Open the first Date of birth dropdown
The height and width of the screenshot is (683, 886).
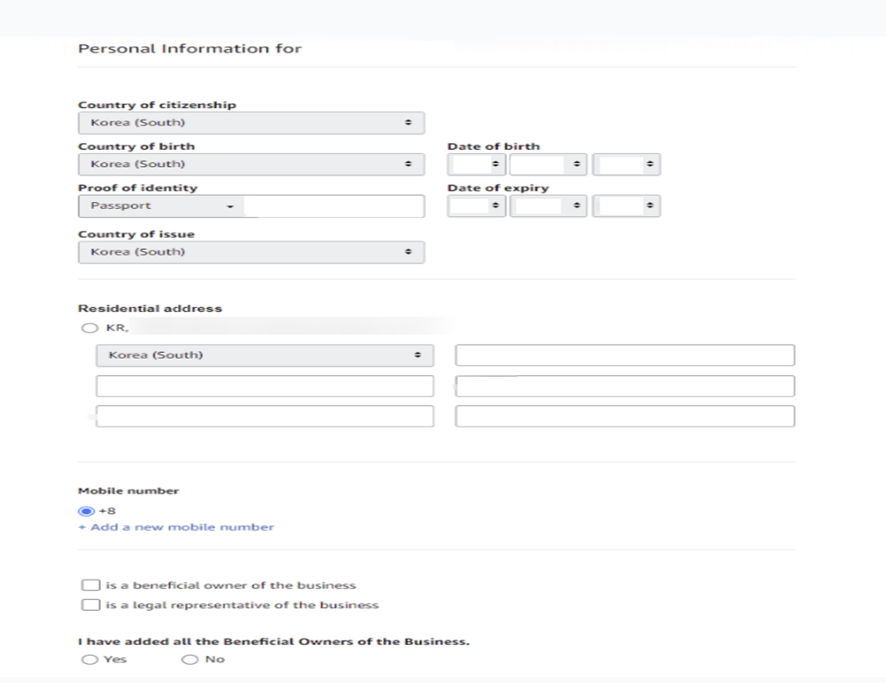476,164
